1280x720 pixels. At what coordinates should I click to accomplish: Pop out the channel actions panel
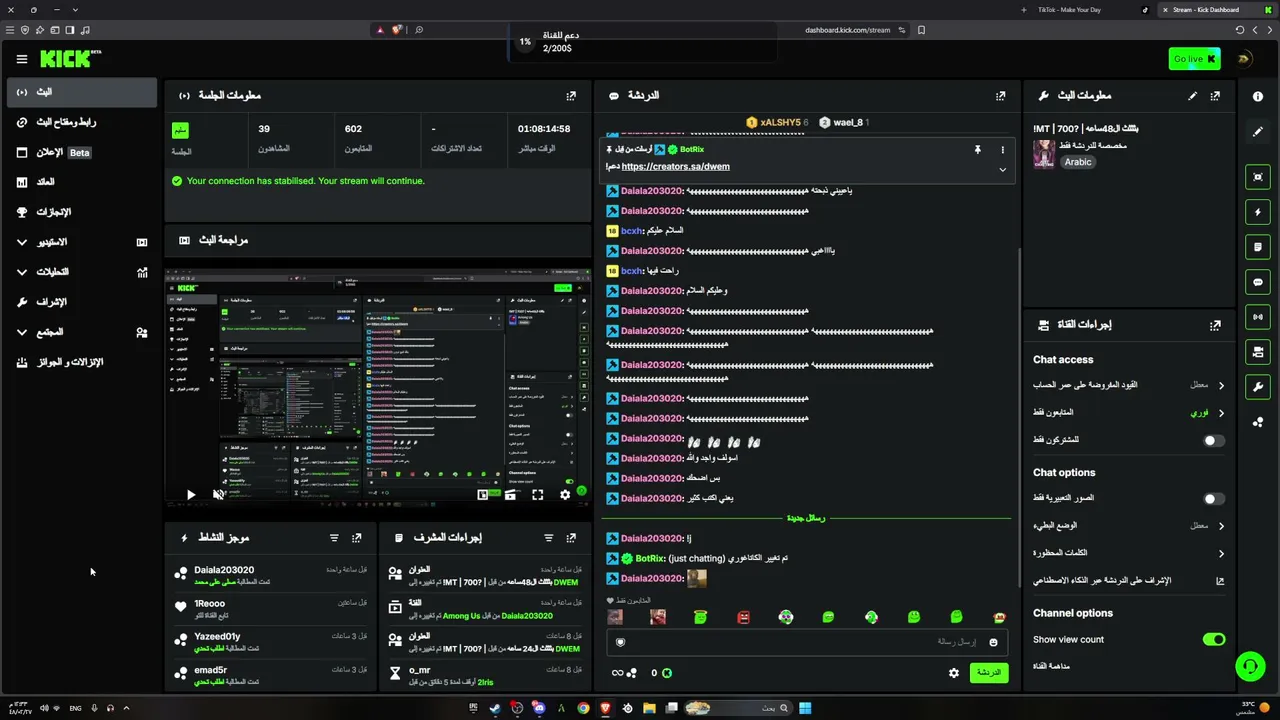[x=1215, y=325]
